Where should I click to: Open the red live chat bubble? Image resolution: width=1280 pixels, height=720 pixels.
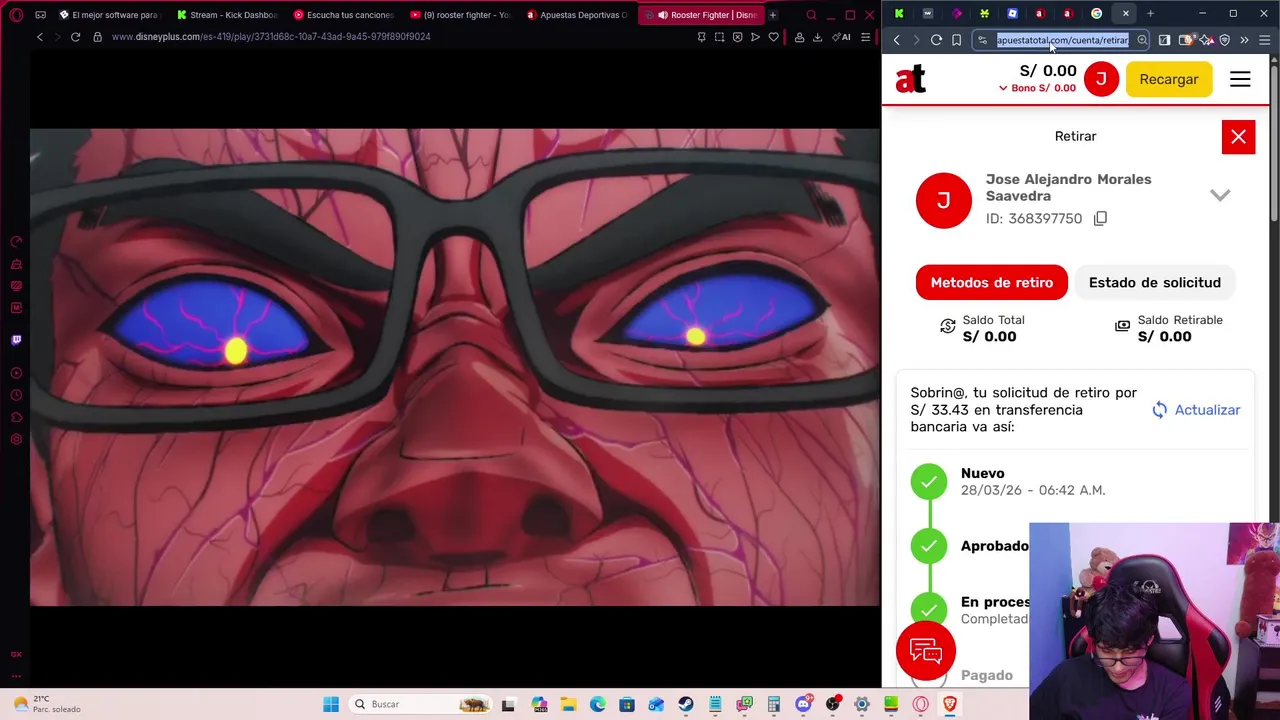[926, 651]
